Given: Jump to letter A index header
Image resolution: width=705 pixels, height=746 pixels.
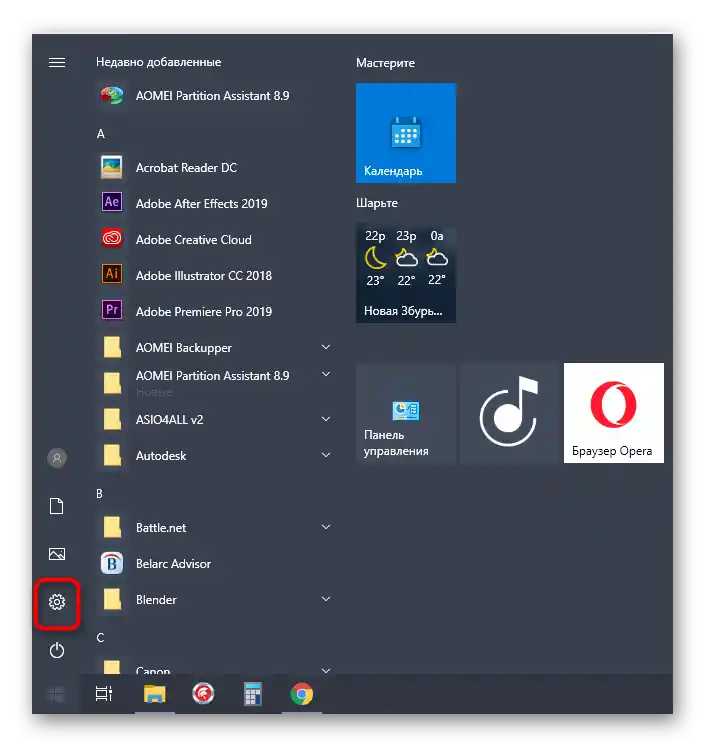Looking at the screenshot, I should [100, 134].
